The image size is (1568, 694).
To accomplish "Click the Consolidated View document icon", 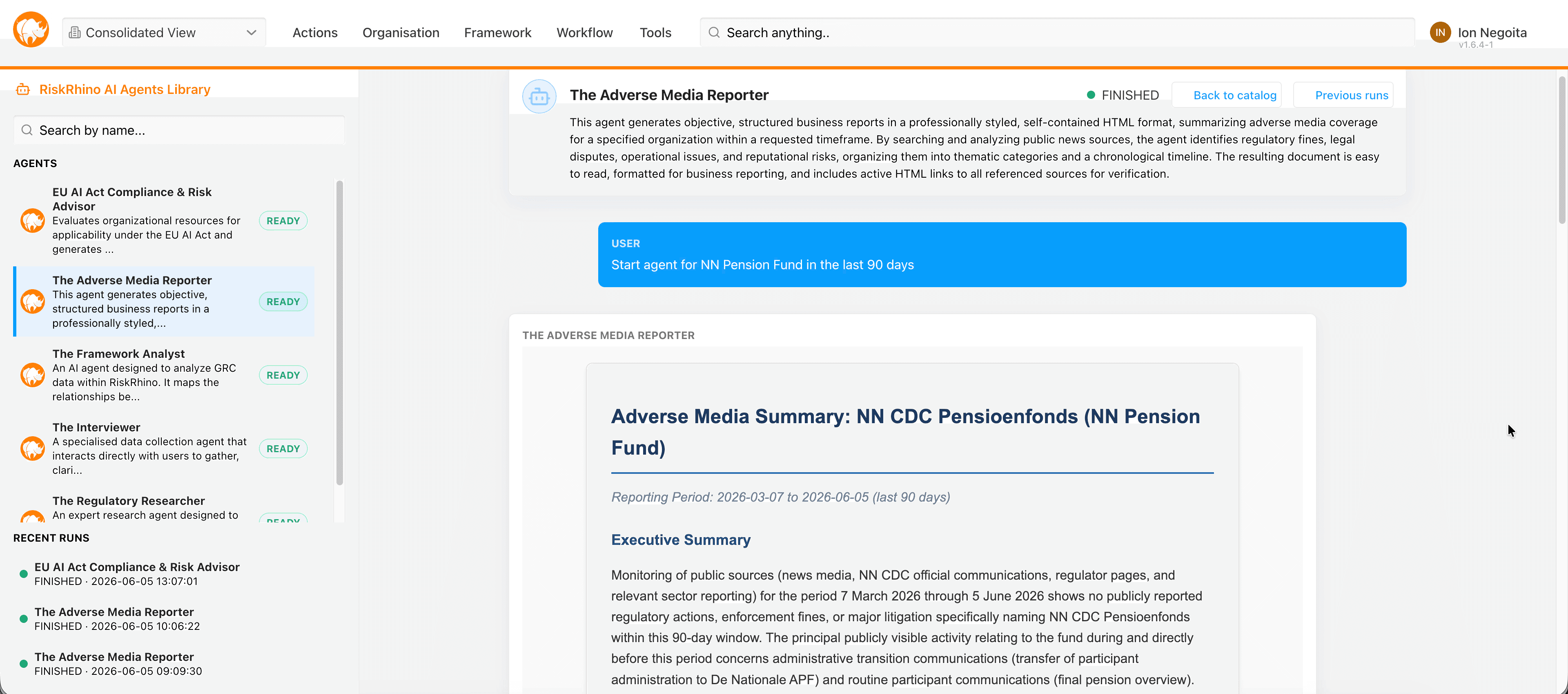I will 75,32.
